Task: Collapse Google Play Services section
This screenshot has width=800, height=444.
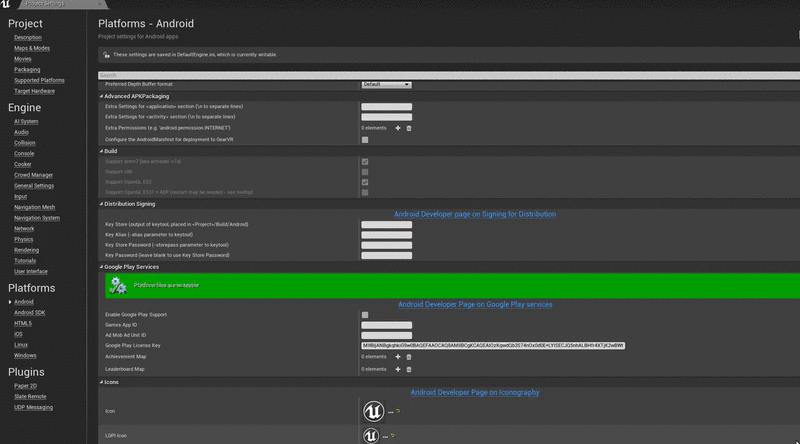Action: [101, 267]
